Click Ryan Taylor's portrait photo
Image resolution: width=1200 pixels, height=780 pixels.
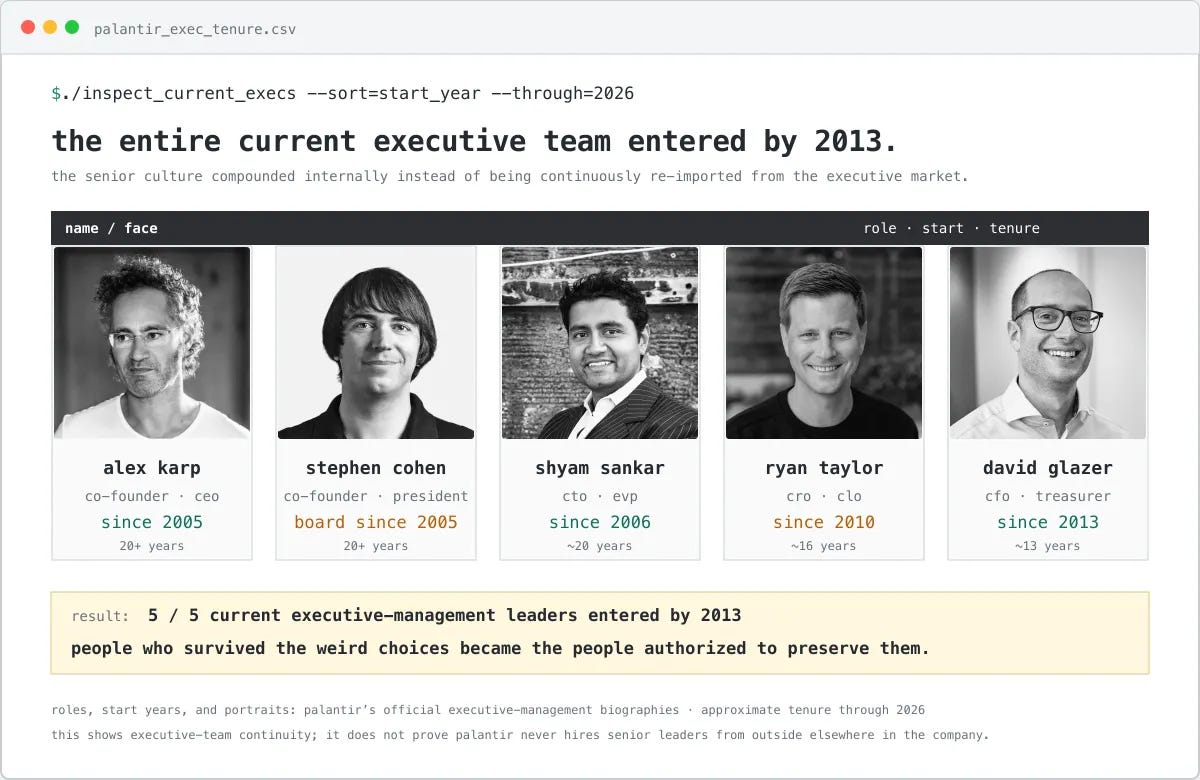click(824, 343)
